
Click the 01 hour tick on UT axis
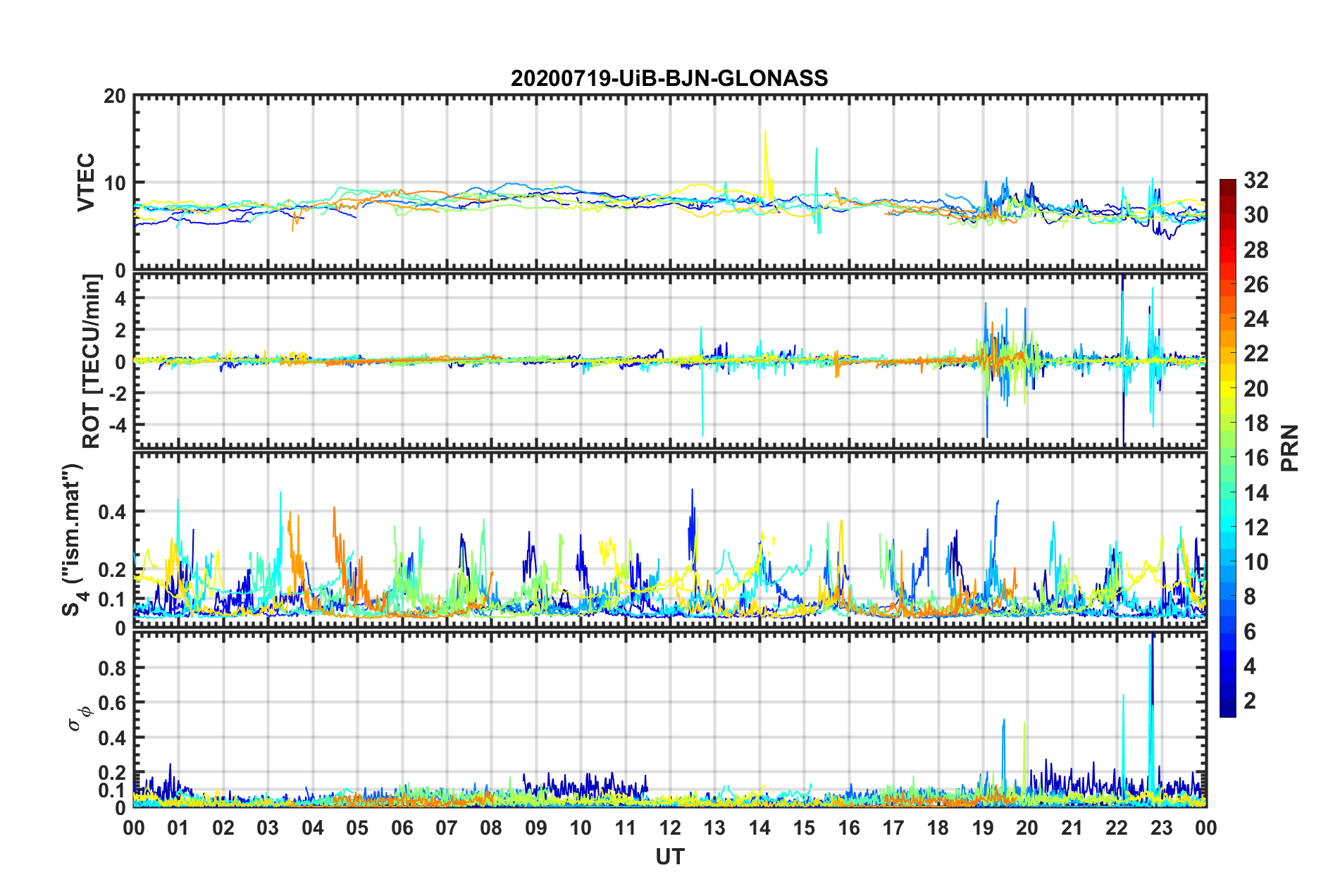click(x=178, y=828)
